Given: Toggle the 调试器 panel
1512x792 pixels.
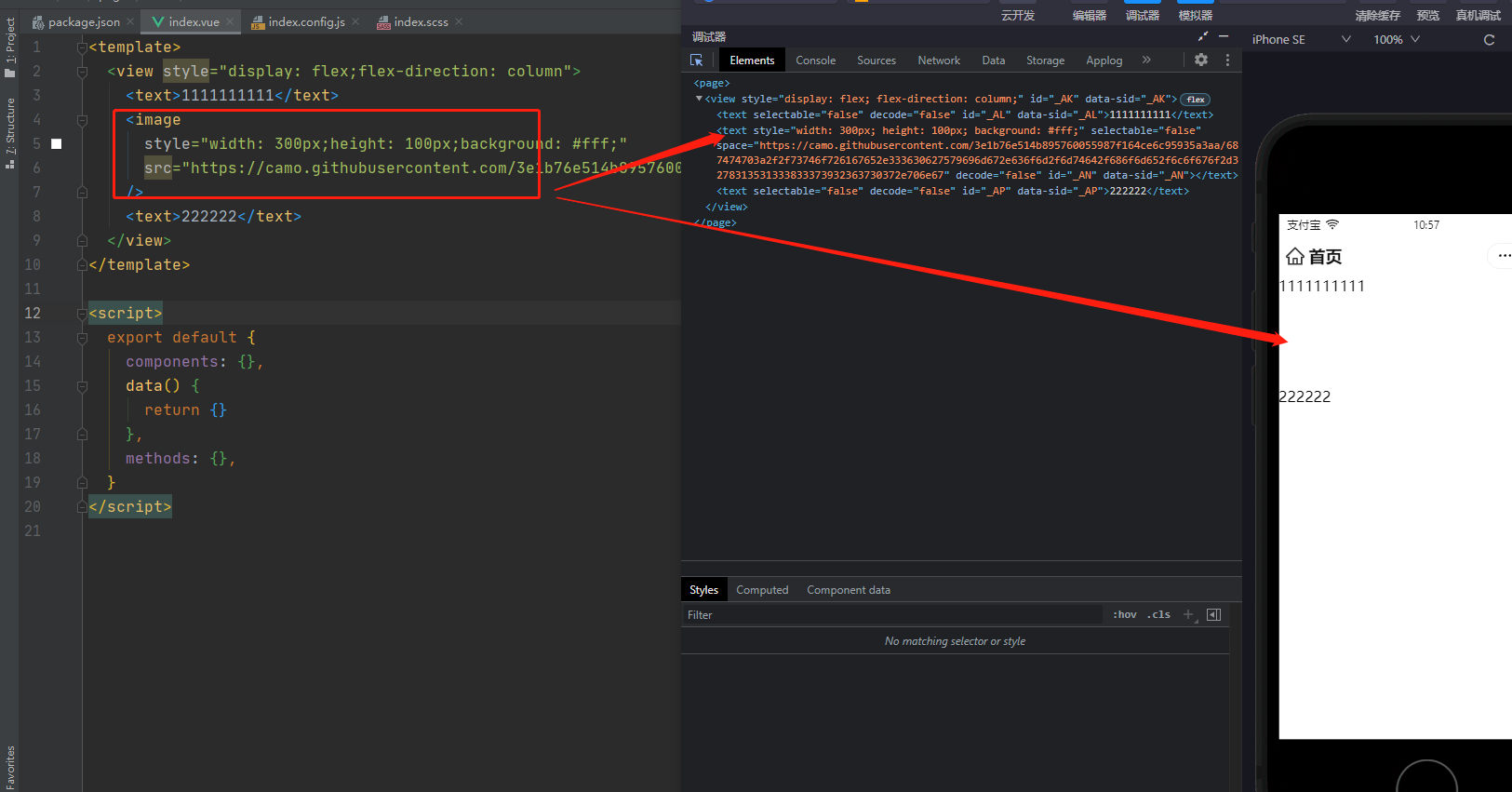Looking at the screenshot, I should pyautogui.click(x=1143, y=15).
